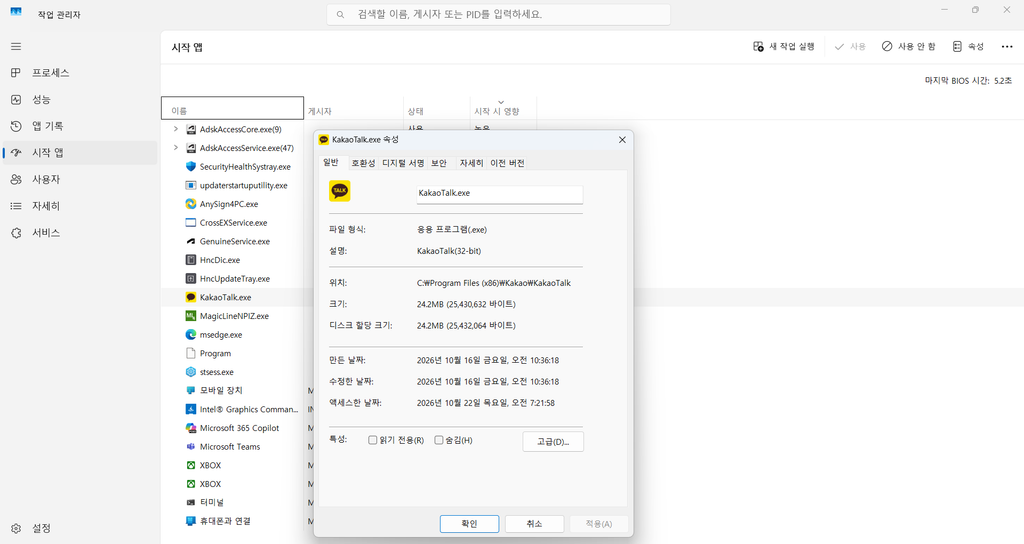1024x544 pixels.
Task: Select AnySign4PC.exe icon
Action: tap(191, 204)
